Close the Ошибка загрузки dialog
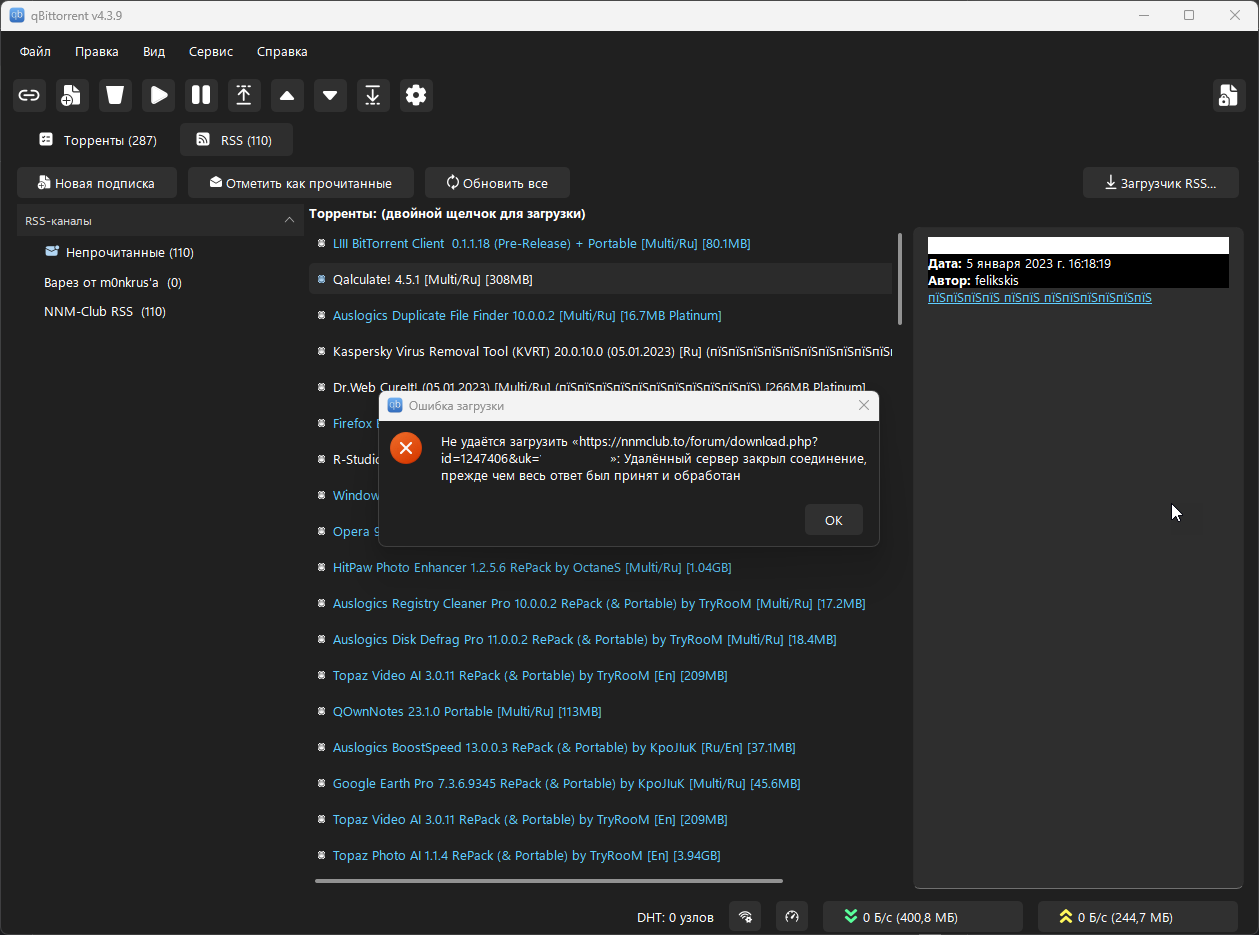The height and width of the screenshot is (935, 1259). click(864, 406)
